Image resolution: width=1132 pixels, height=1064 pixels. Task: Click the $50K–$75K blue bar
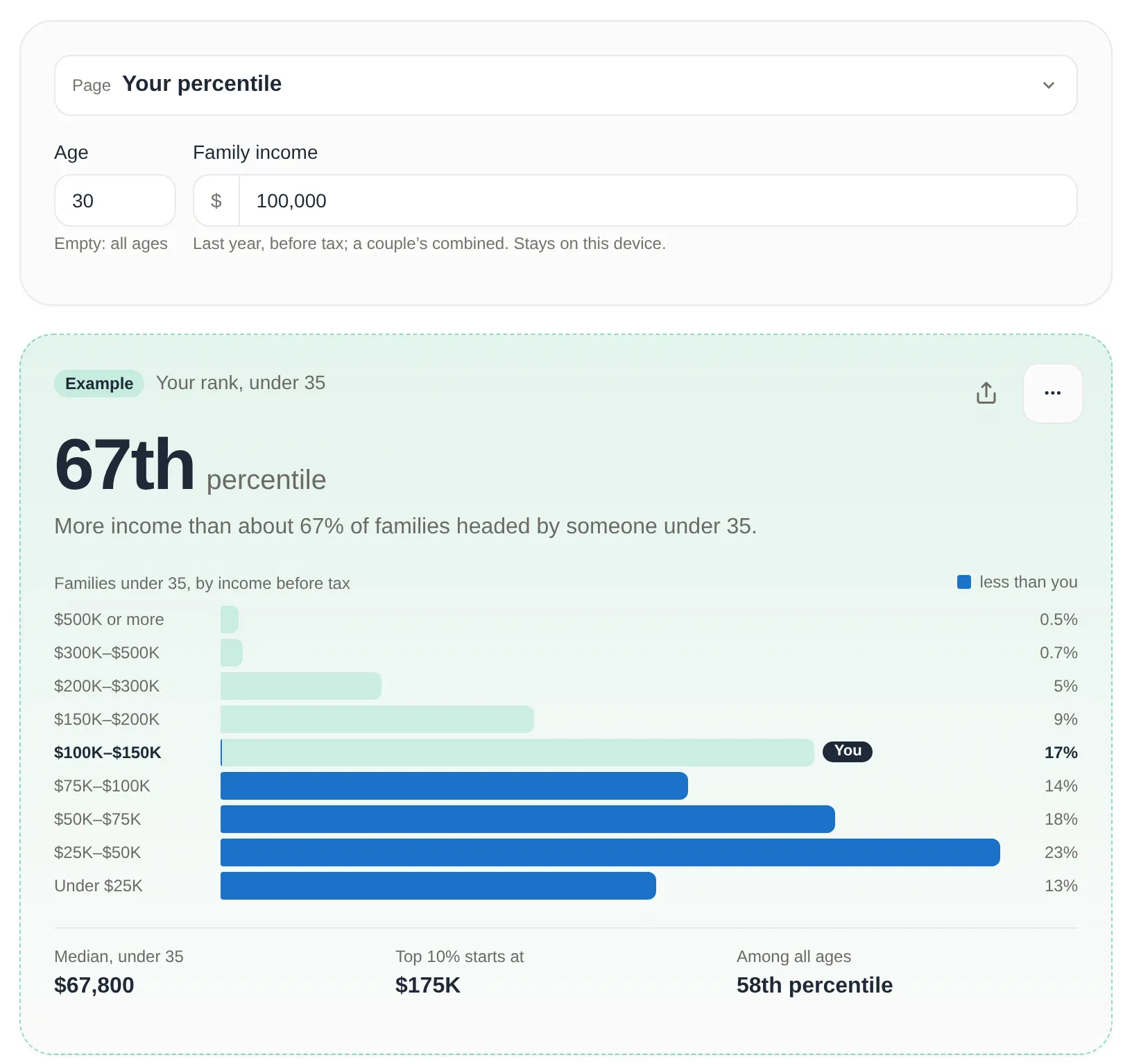tap(527, 819)
